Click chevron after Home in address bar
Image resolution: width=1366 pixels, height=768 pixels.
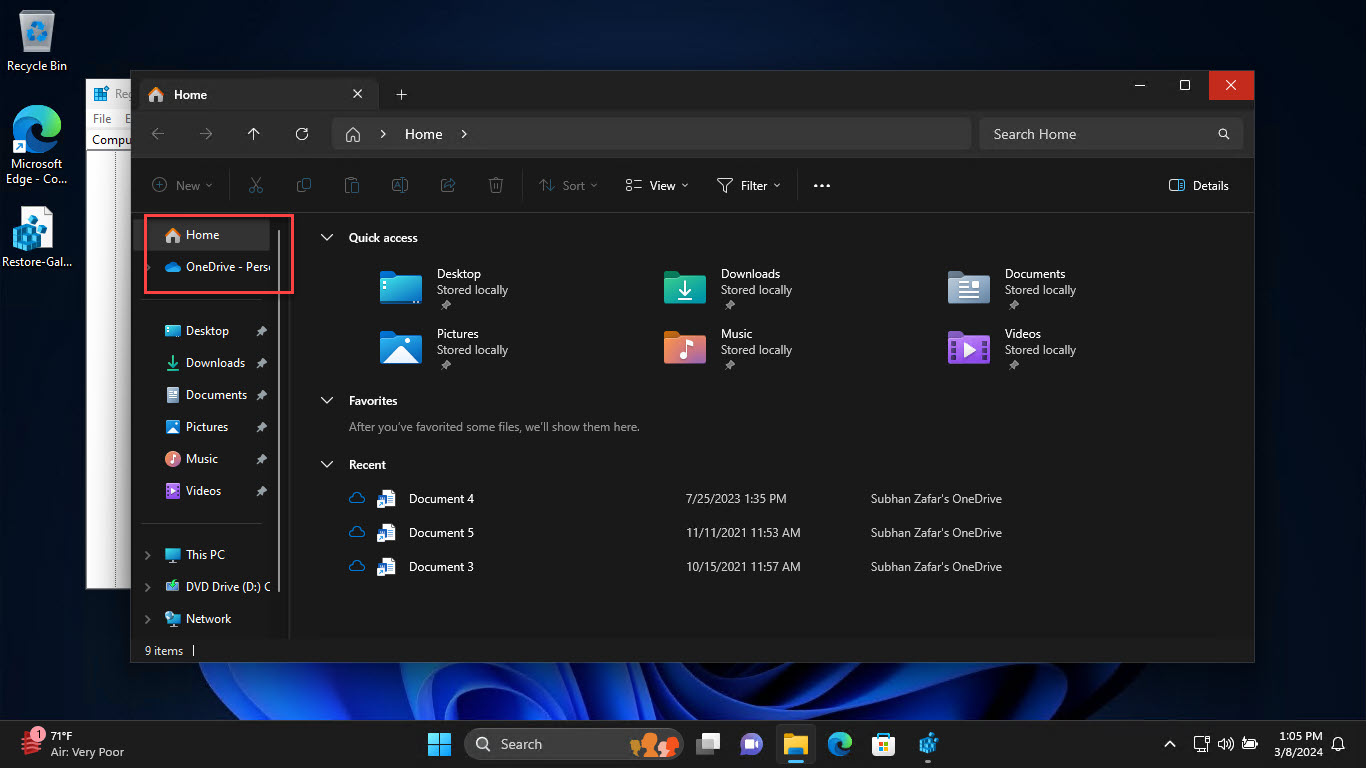pyautogui.click(x=464, y=134)
